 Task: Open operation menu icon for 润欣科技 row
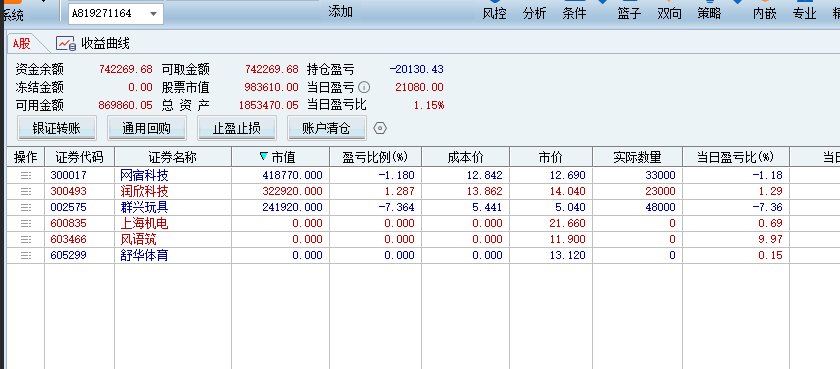pyautogui.click(x=26, y=191)
